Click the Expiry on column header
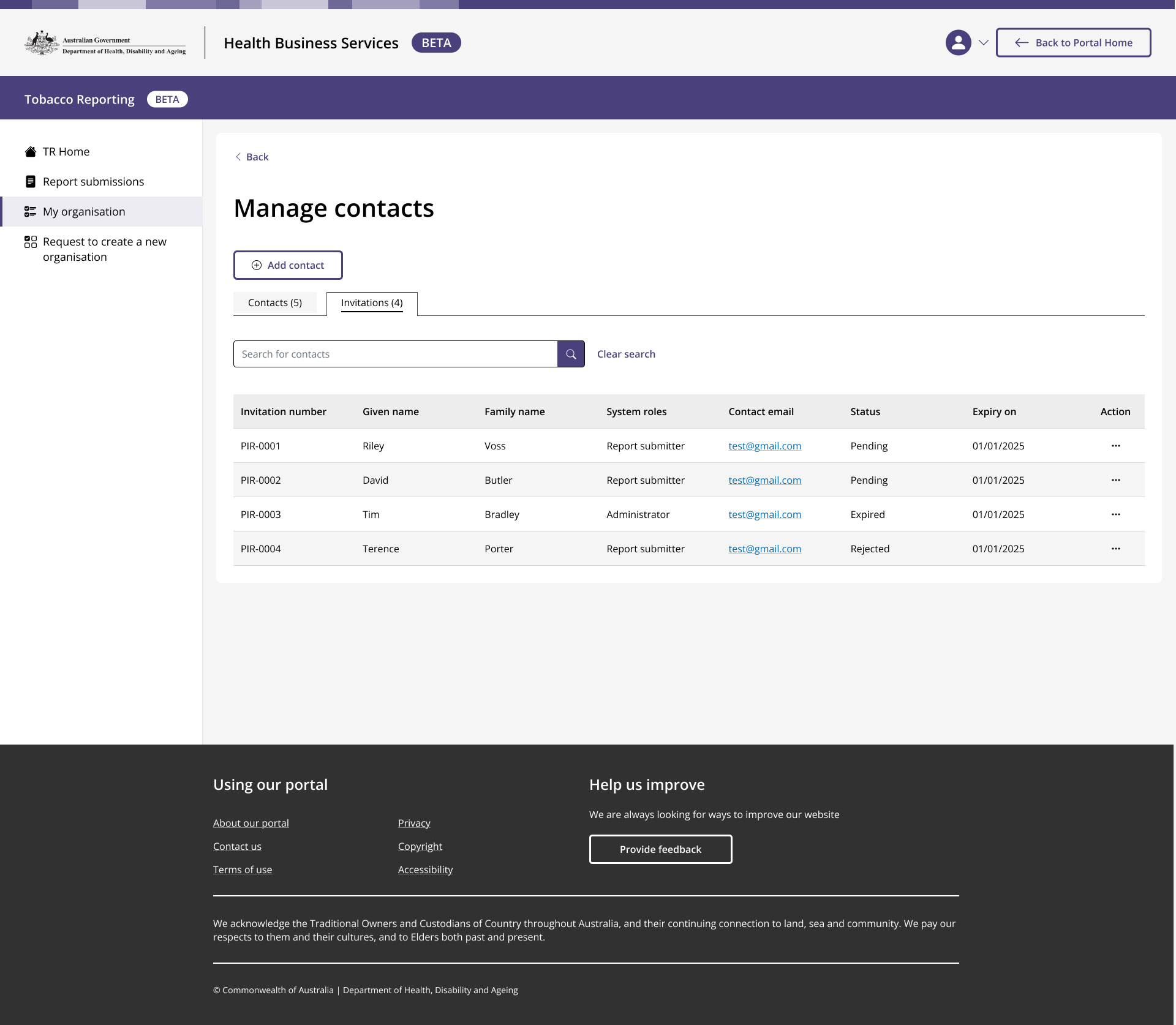 point(994,411)
